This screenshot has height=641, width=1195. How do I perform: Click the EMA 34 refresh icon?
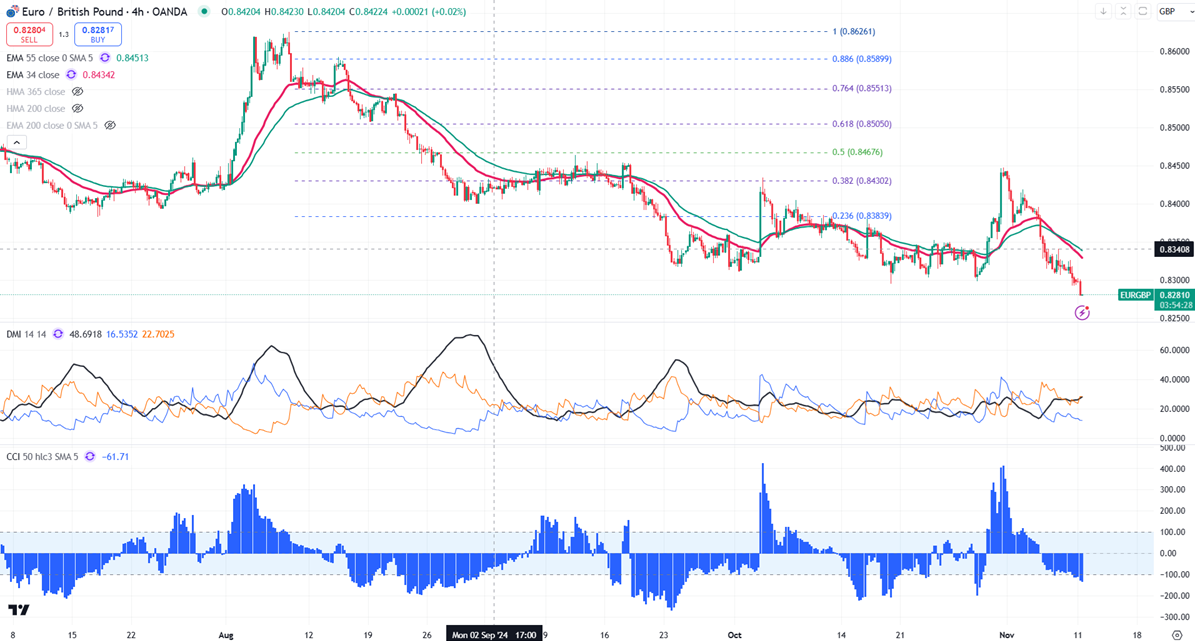click(x=71, y=74)
